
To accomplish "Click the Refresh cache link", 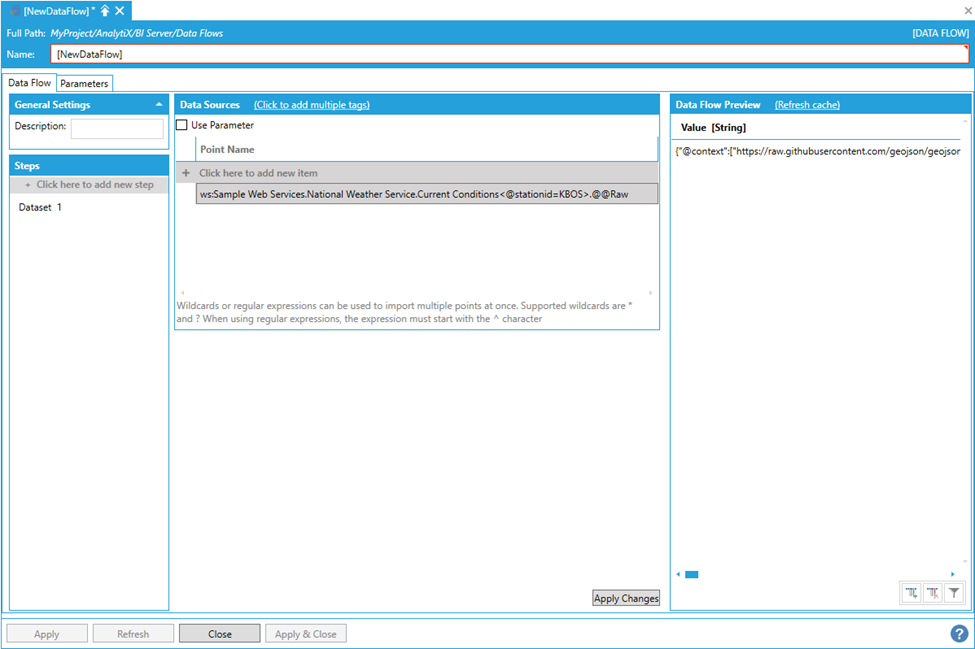I will tap(807, 104).
